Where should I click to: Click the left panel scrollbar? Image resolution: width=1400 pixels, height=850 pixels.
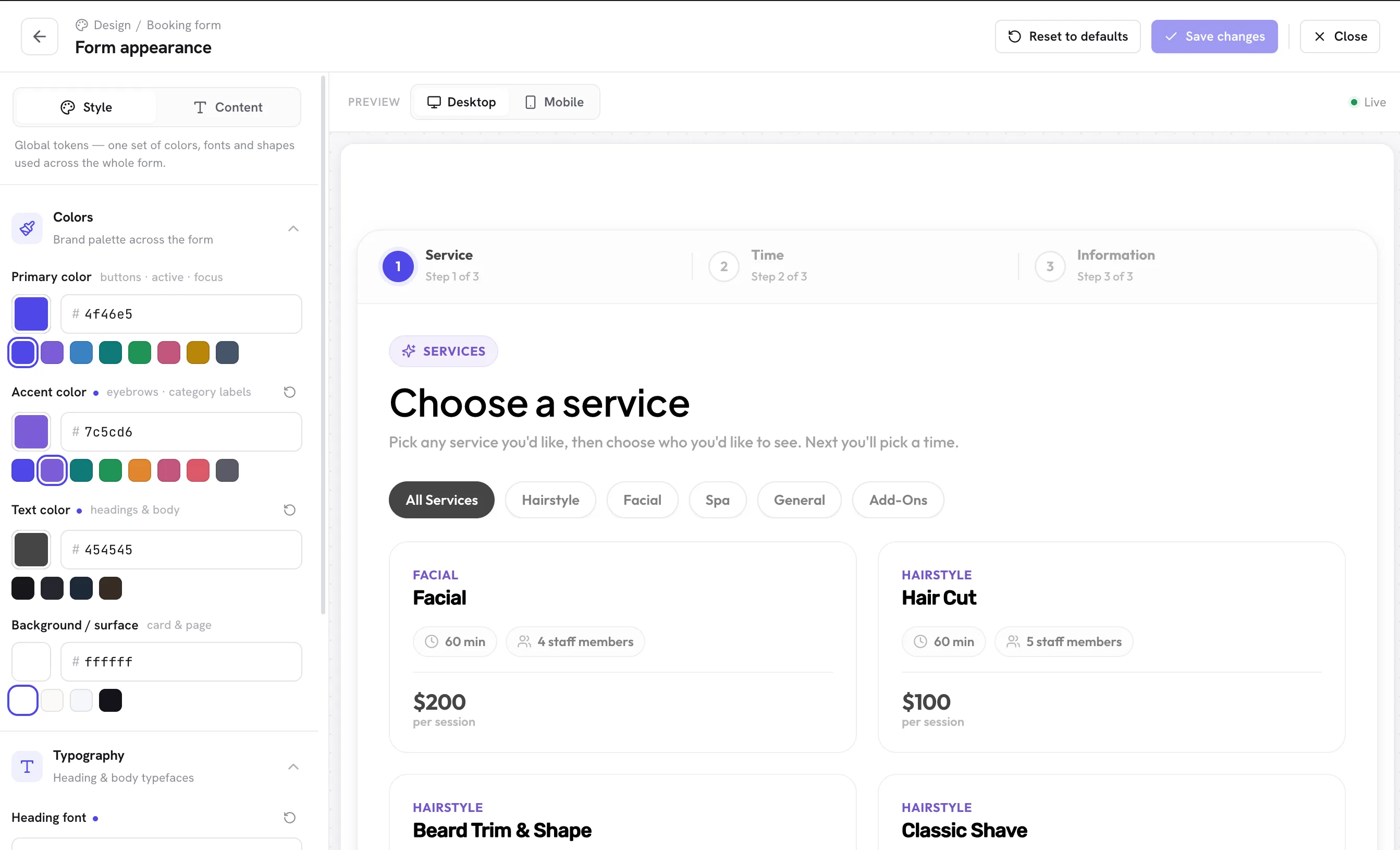323,345
